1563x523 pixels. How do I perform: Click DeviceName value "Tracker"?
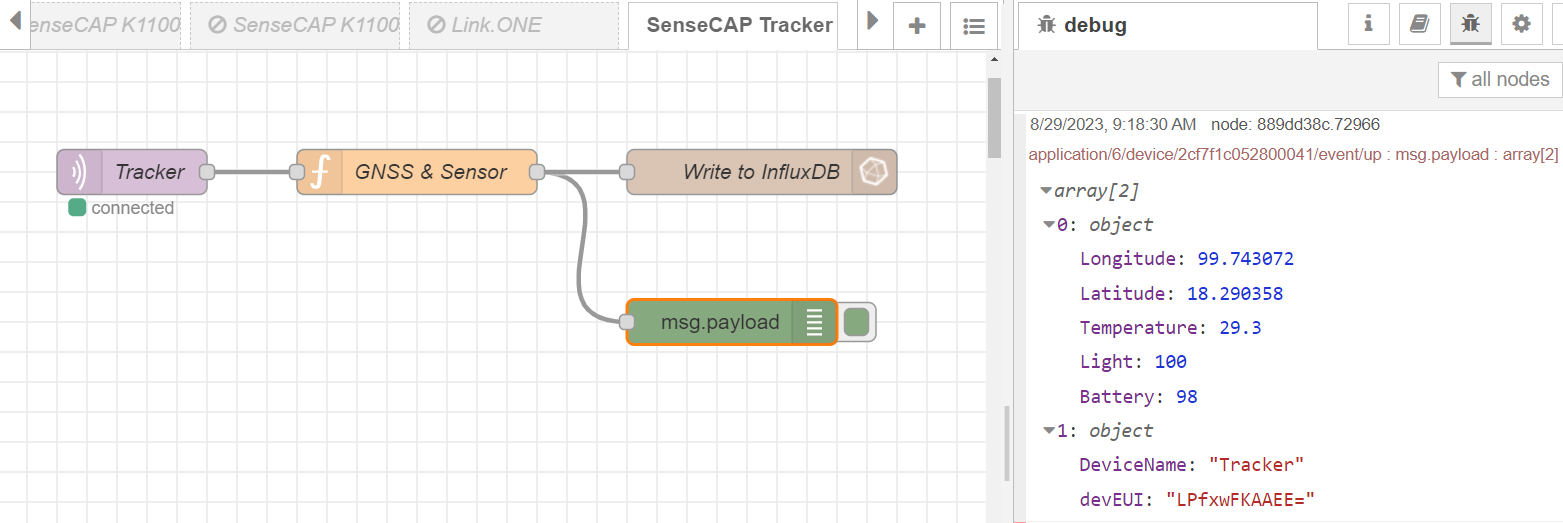click(x=1257, y=465)
